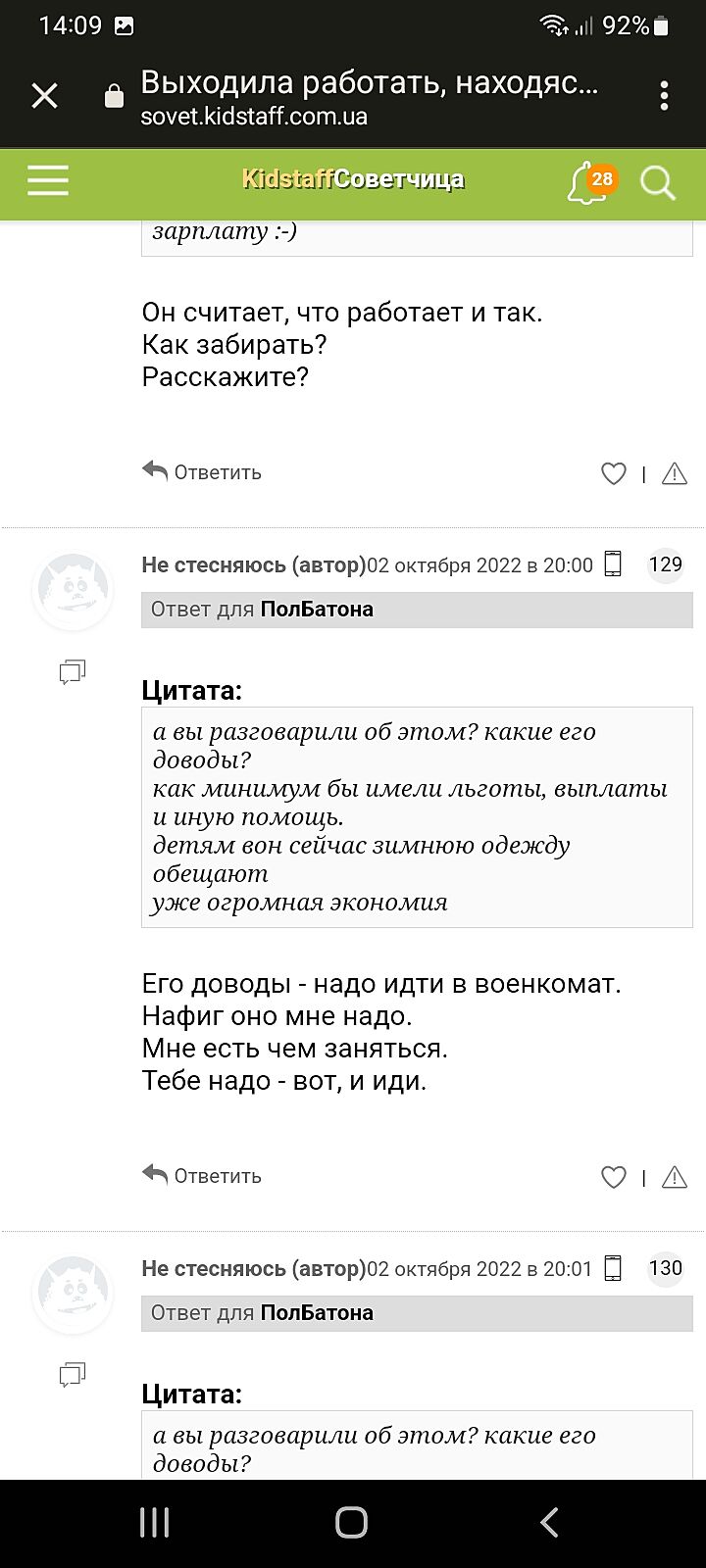Open the ПолБатона reply reference in comment 129
Viewport: 706px width, 1568px height.
(317, 610)
